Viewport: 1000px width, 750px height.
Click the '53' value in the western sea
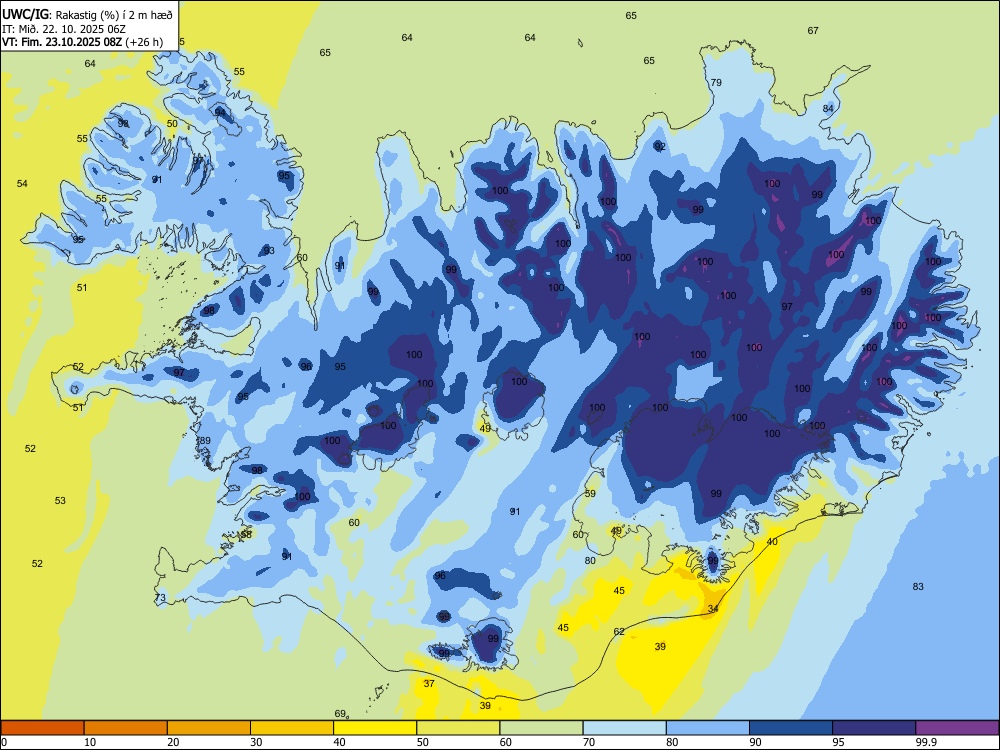coord(60,500)
